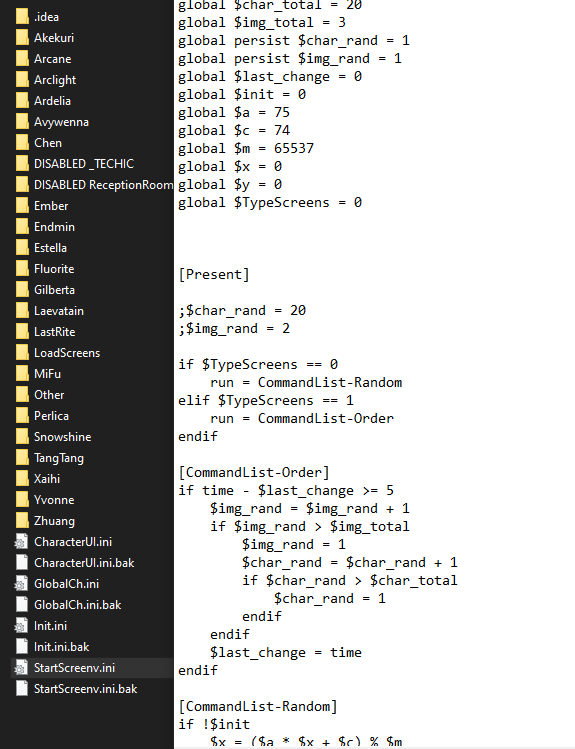This screenshot has height=749, width=575.
Task: Click the commented line ;$char_rand = 20
Action: [x=242, y=310]
